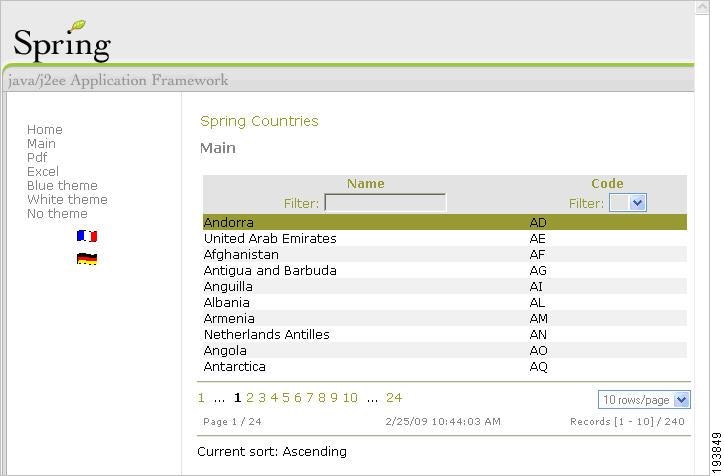This screenshot has height=476, width=724.
Task: Sort by the Code column header
Action: click(607, 184)
